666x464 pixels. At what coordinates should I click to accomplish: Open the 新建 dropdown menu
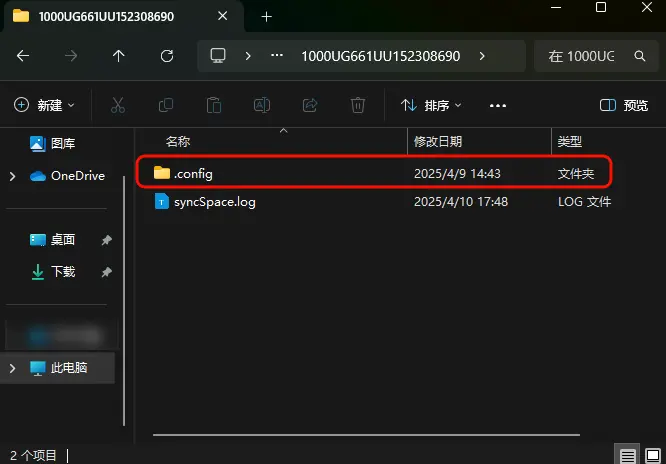click(x=45, y=105)
